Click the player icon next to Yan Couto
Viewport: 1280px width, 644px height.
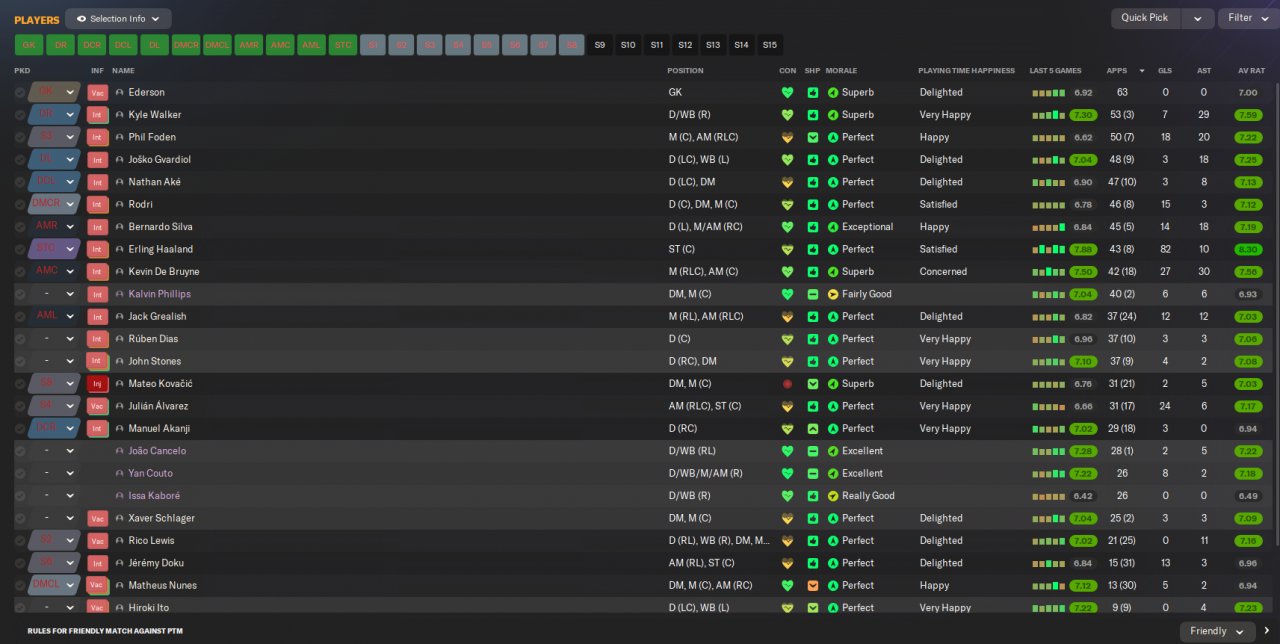click(x=120, y=473)
